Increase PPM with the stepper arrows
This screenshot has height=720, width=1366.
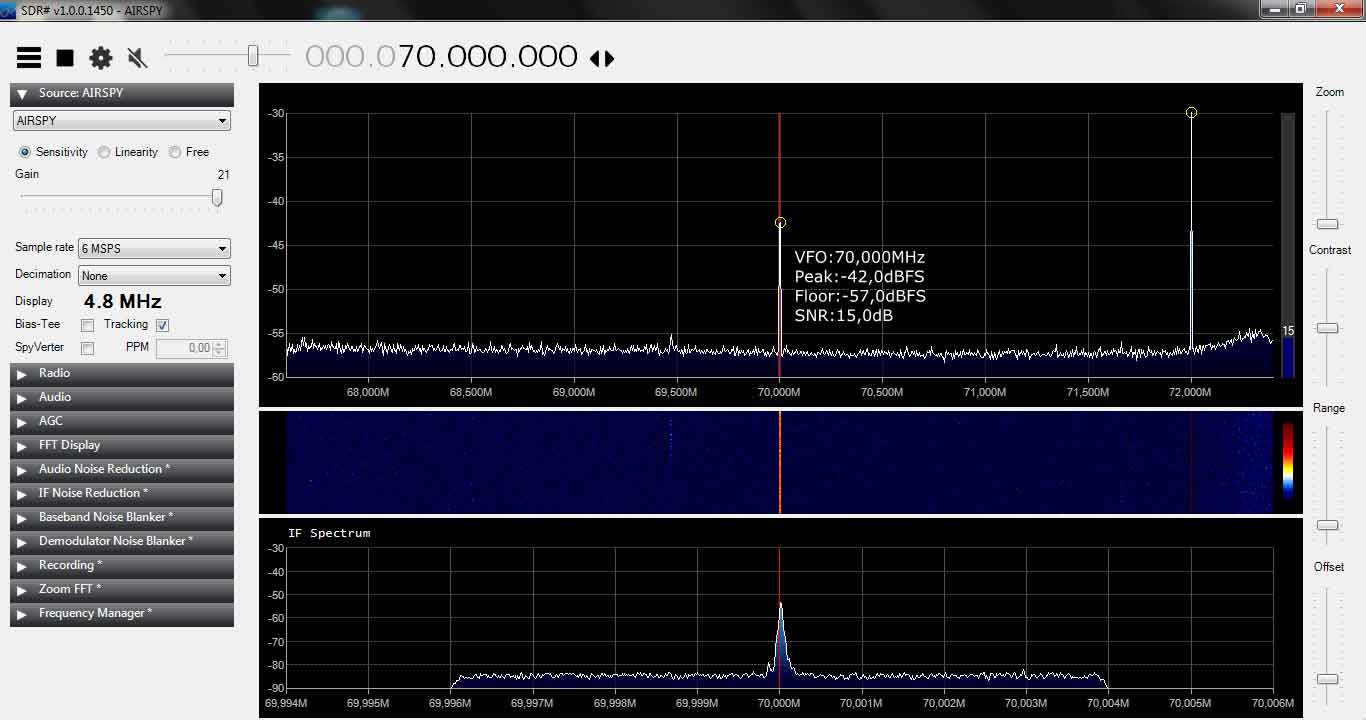[220, 344]
